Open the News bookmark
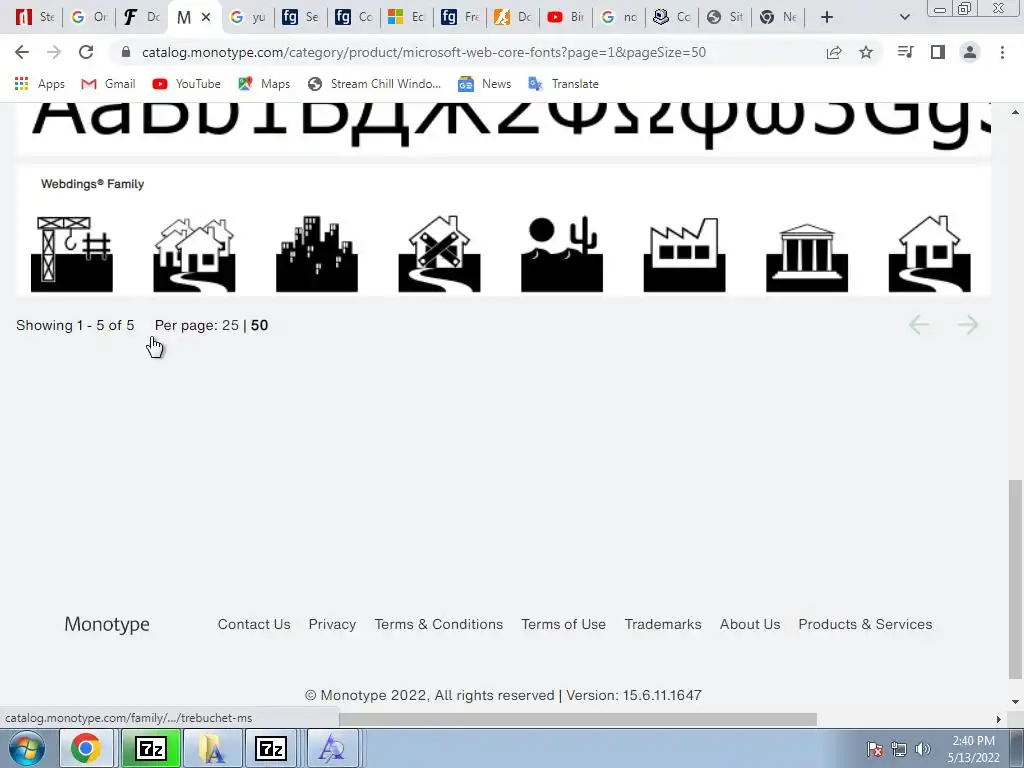Viewport: 1024px width, 768px height. (x=485, y=84)
